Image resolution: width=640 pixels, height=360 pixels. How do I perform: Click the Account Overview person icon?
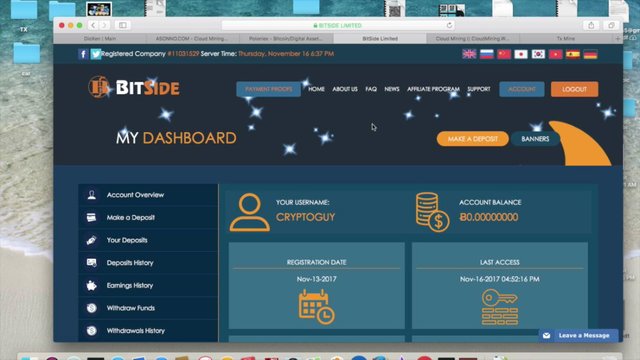pyautogui.click(x=91, y=195)
